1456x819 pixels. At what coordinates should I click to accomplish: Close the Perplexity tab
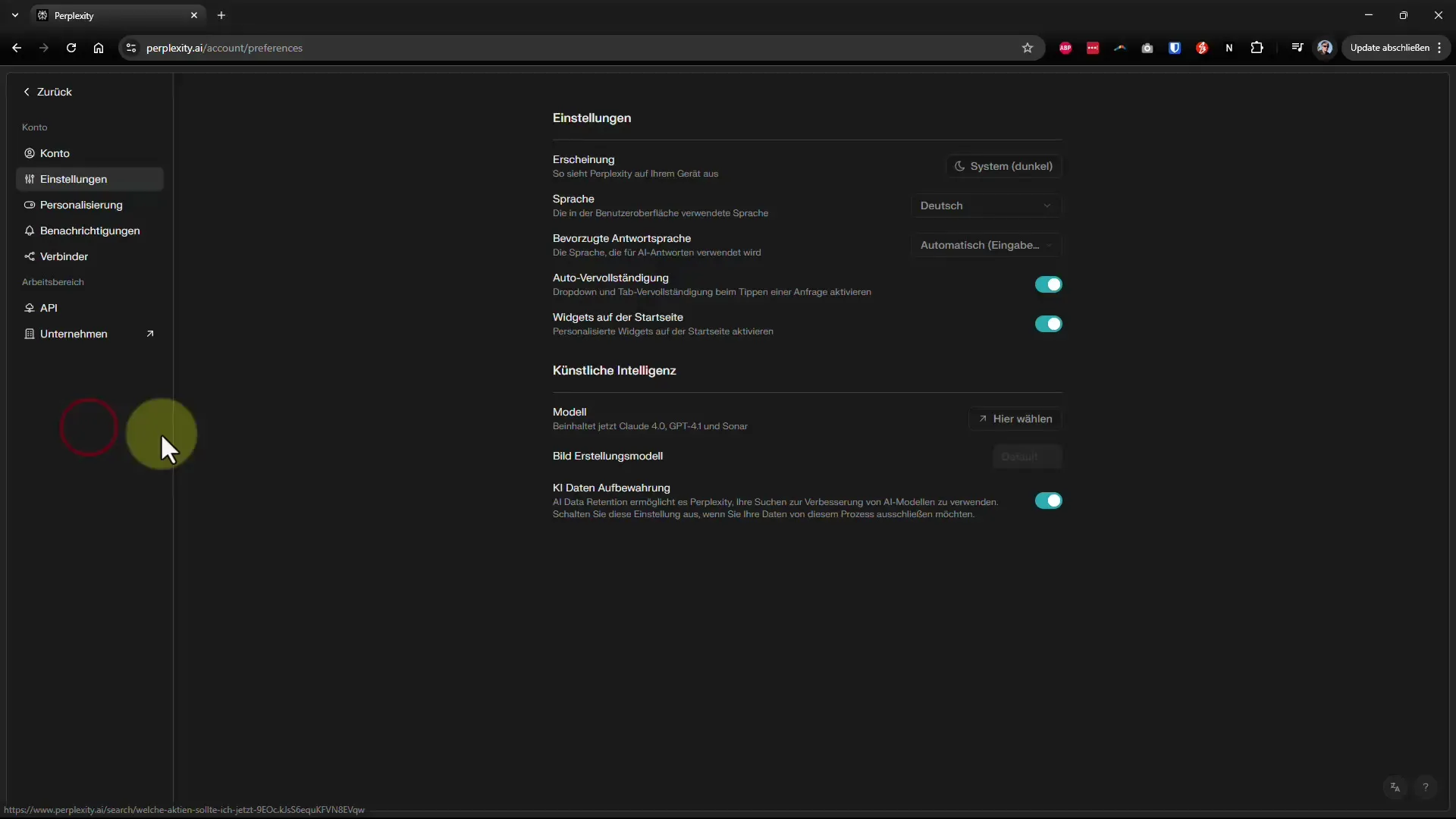[x=194, y=15]
